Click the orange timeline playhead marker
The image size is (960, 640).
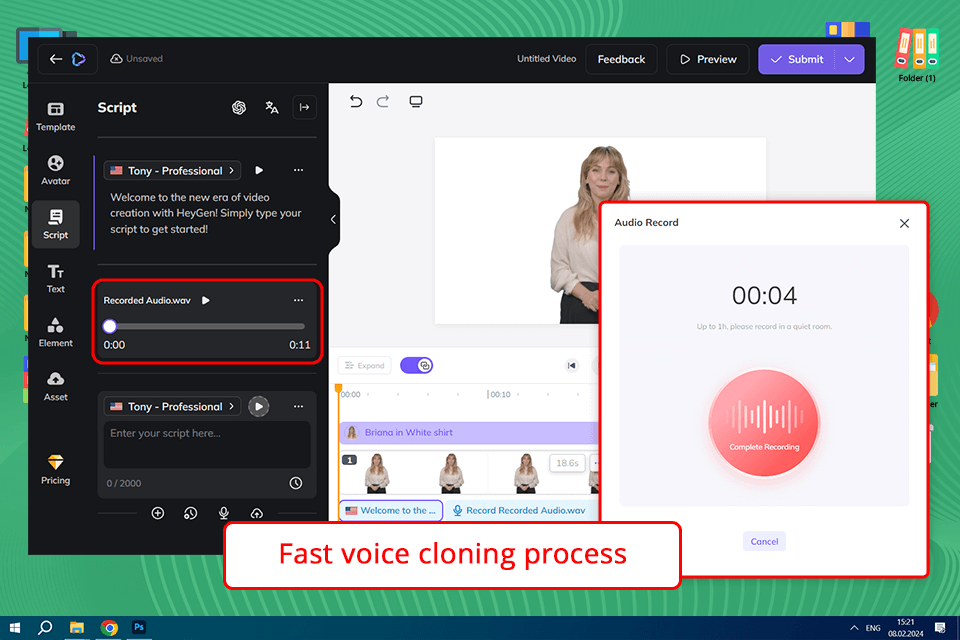point(338,388)
